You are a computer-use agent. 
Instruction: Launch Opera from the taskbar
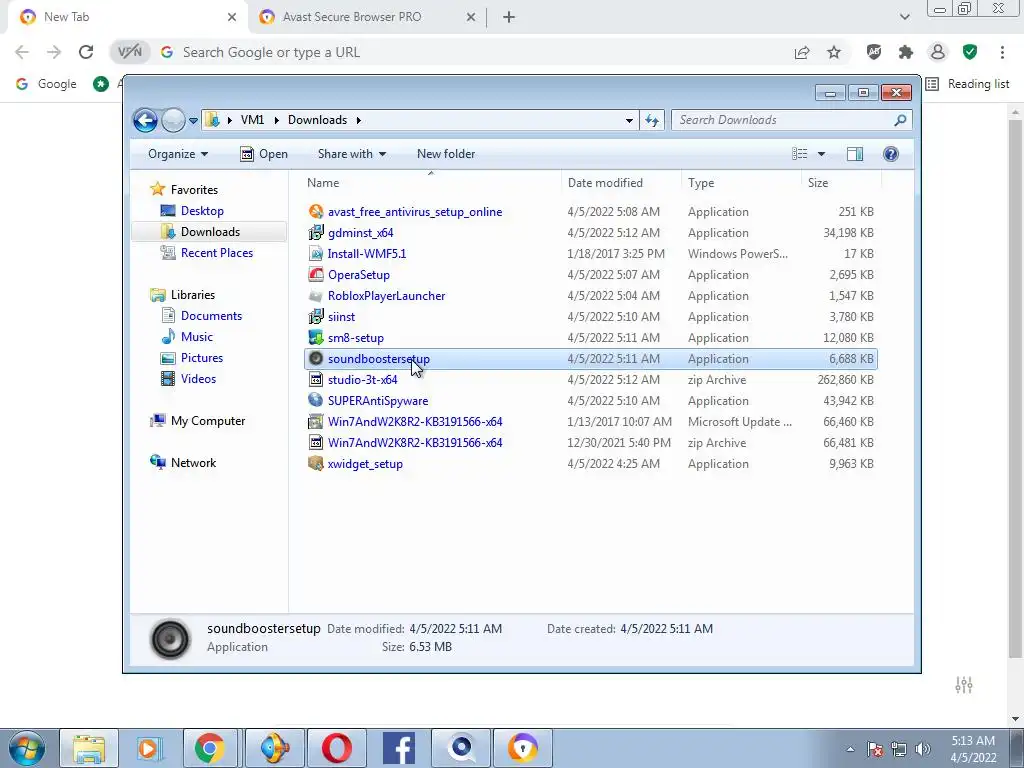[x=336, y=748]
